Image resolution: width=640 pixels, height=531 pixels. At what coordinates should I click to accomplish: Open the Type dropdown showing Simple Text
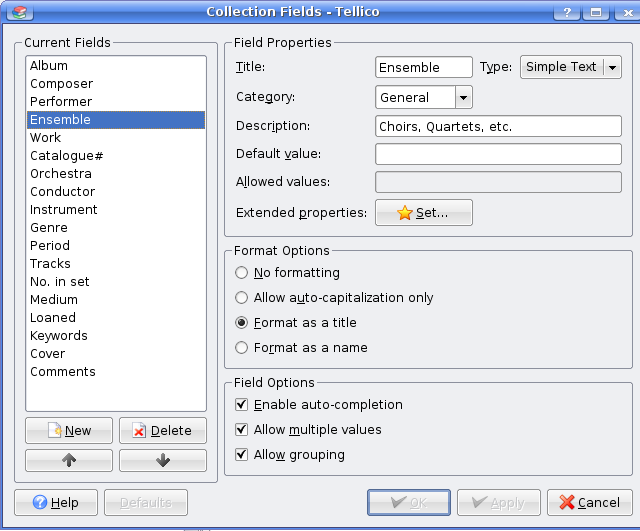coord(570,67)
